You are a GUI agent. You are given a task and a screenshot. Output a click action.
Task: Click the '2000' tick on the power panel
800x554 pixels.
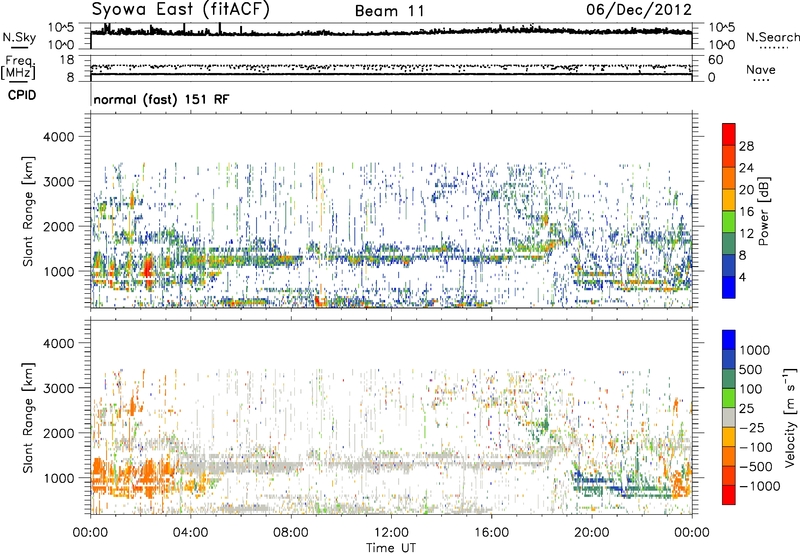coord(59,226)
